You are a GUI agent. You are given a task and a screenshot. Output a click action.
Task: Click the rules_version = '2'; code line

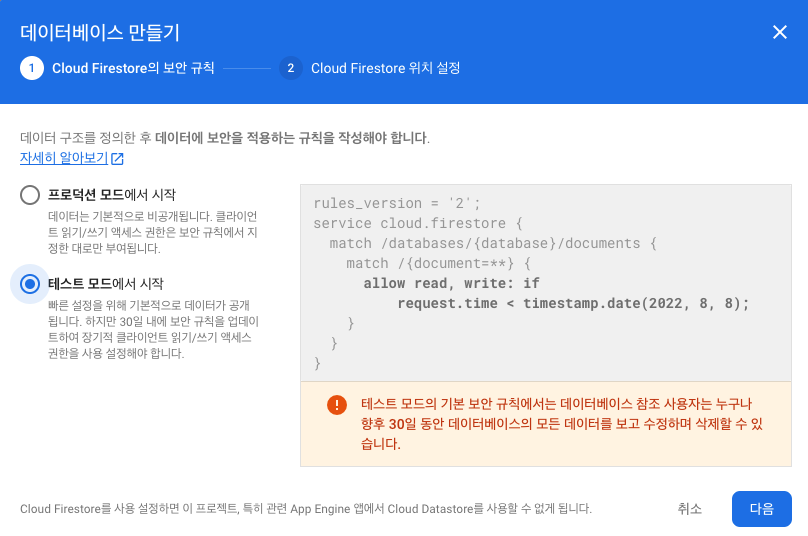397,203
